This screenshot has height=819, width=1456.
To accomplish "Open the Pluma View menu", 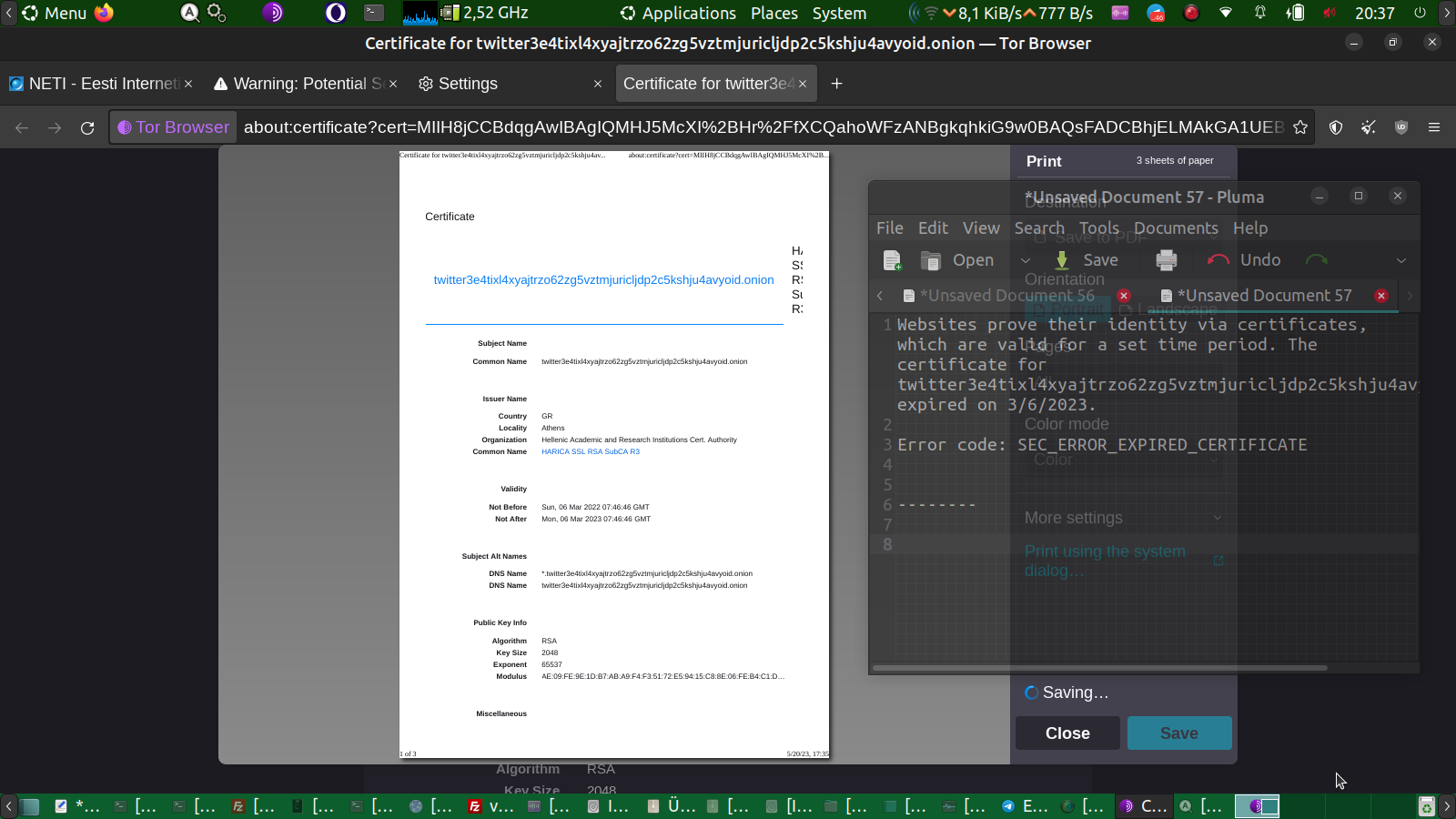I will 981,228.
